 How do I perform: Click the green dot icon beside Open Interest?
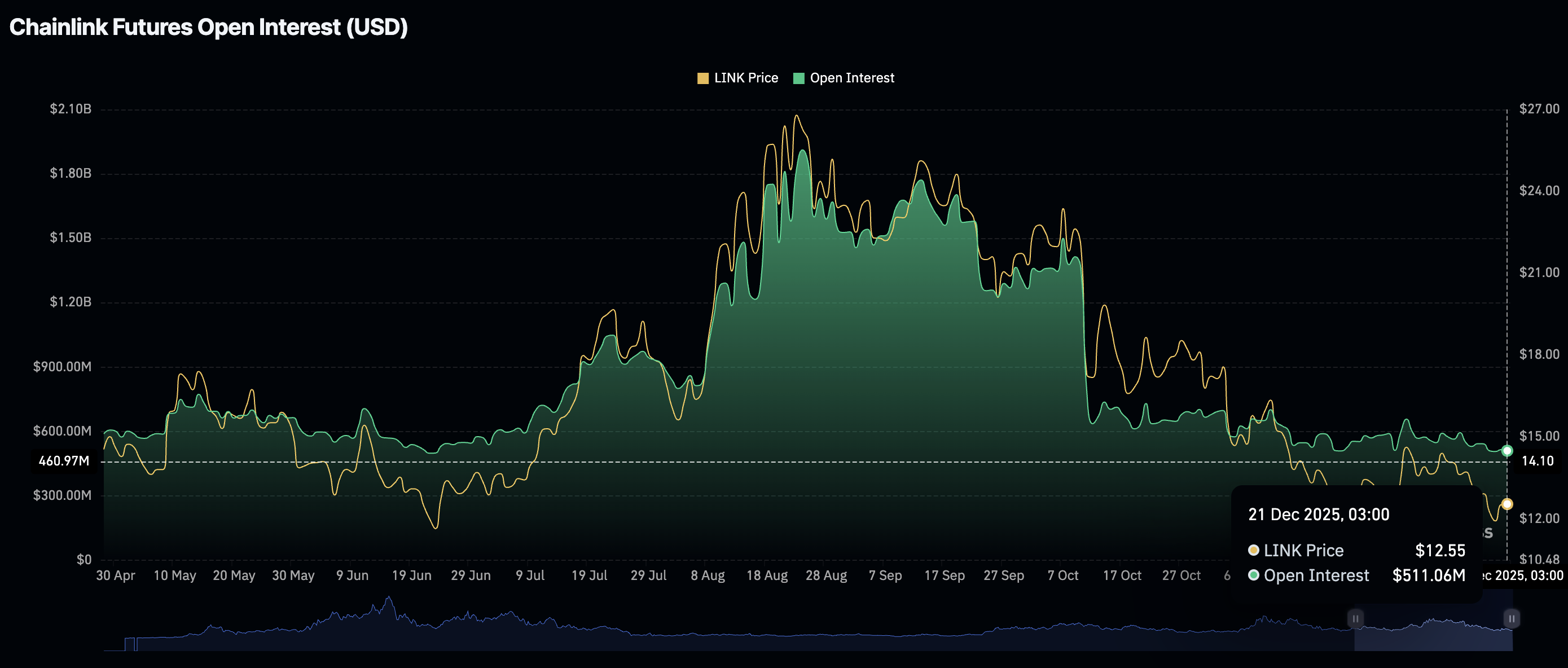tap(1253, 575)
